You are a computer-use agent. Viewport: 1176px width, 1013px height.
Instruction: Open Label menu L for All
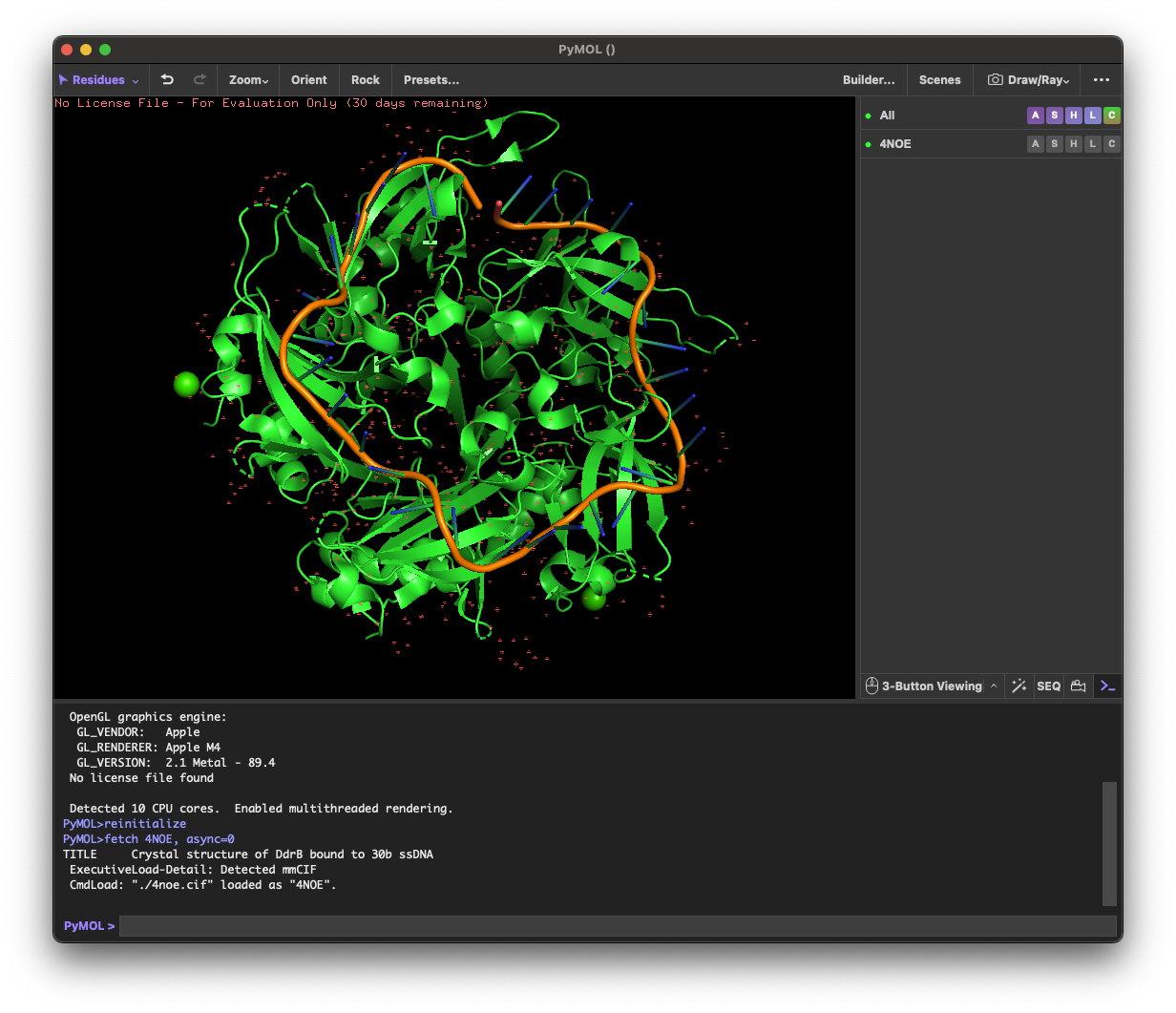[x=1092, y=115]
